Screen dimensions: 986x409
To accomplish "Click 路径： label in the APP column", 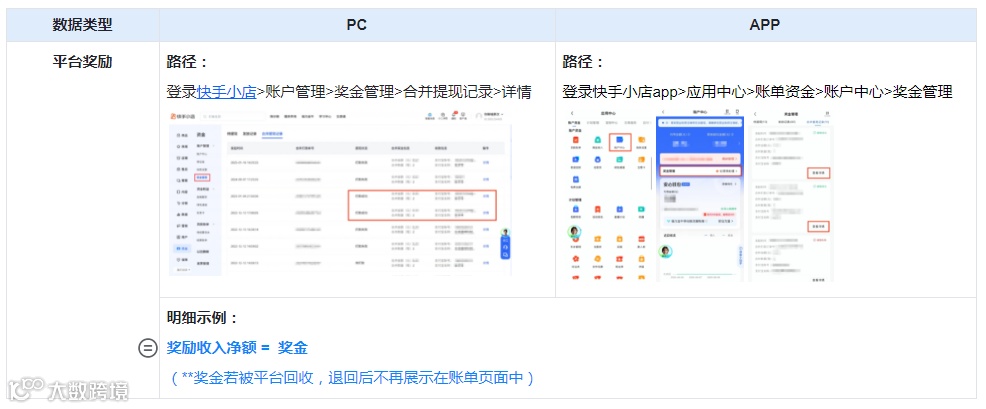I will (x=584, y=62).
